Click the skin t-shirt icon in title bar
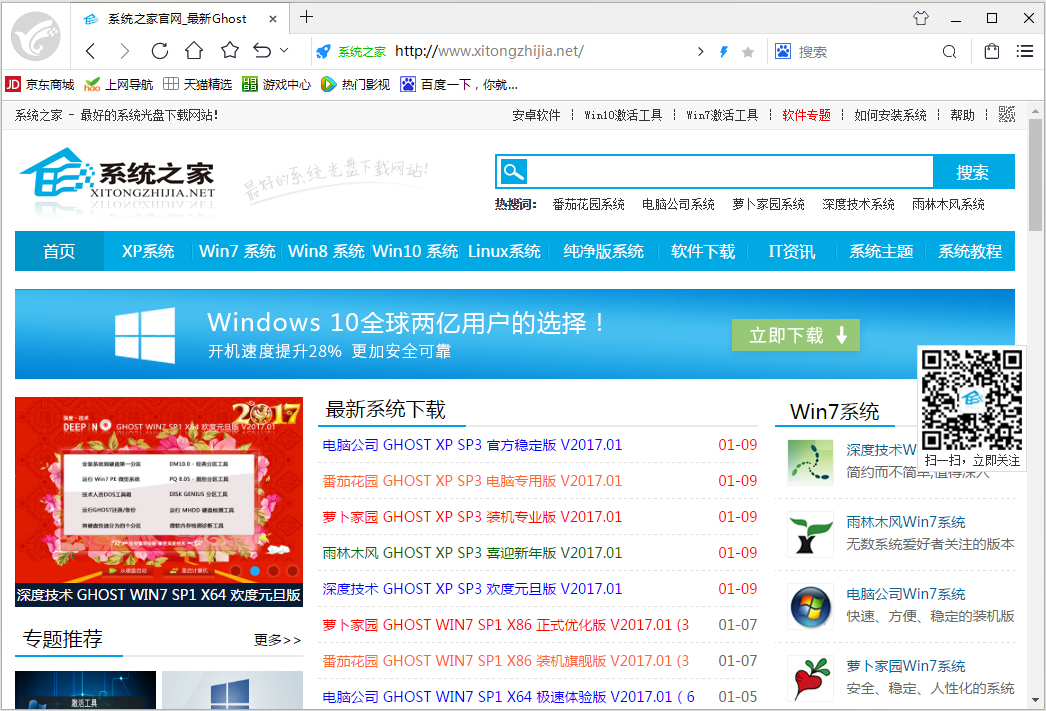This screenshot has width=1046, height=711. (921, 18)
